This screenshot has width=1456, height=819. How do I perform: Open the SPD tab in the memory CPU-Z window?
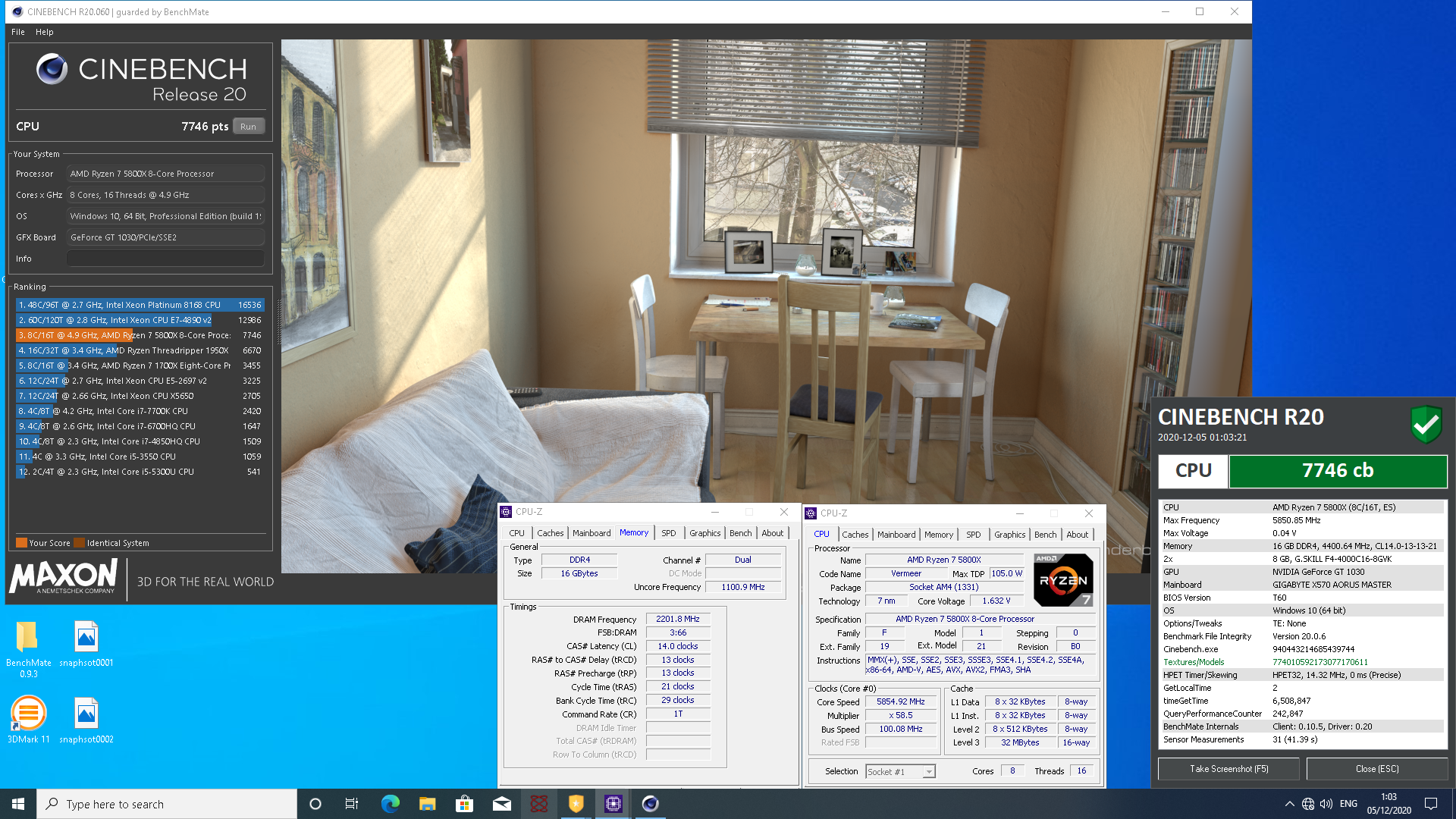coord(668,533)
